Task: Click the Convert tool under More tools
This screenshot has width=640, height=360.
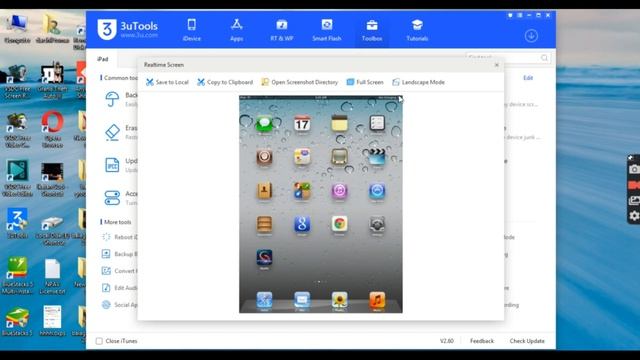Action: pos(120,271)
